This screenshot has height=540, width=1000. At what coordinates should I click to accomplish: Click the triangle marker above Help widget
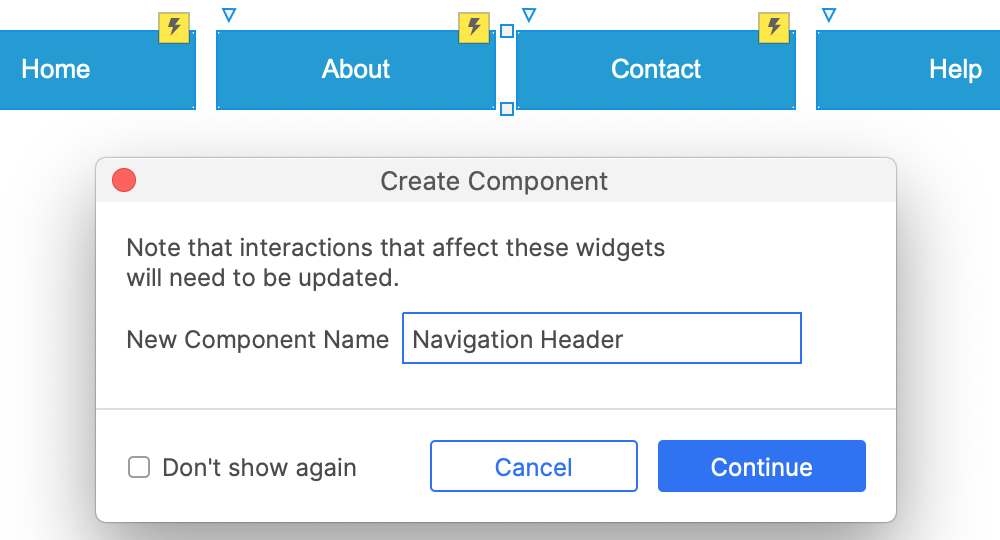click(x=828, y=15)
